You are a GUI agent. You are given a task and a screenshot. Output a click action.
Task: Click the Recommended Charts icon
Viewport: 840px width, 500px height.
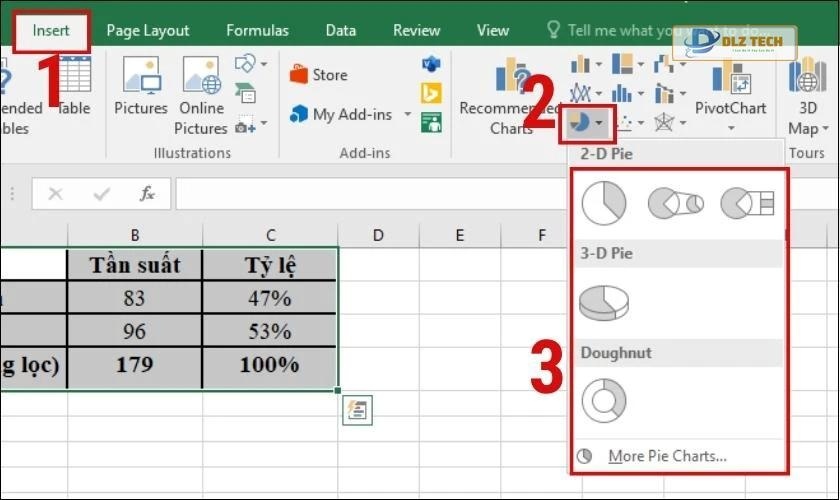pos(510,95)
